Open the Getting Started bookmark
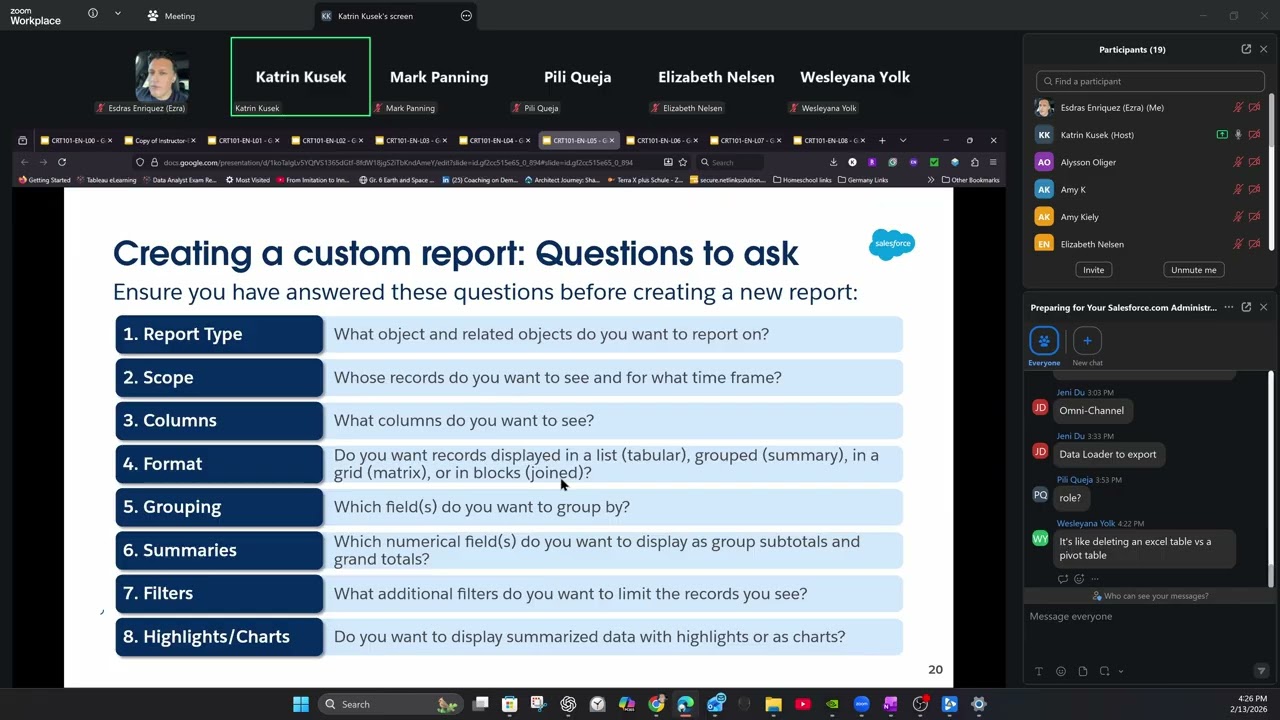This screenshot has height=720, width=1280. (45, 180)
